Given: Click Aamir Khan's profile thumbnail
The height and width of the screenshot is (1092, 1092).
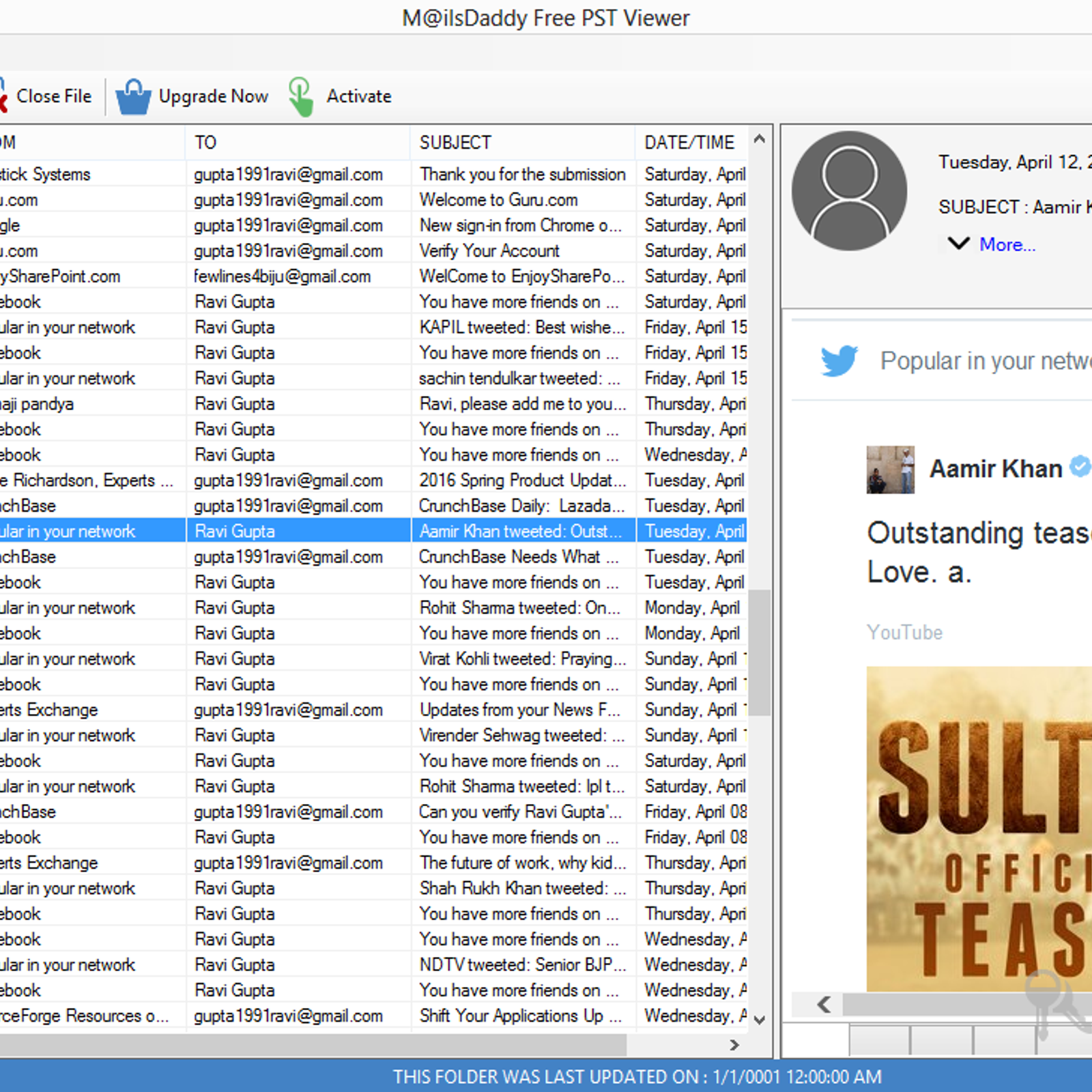Looking at the screenshot, I should 890,470.
